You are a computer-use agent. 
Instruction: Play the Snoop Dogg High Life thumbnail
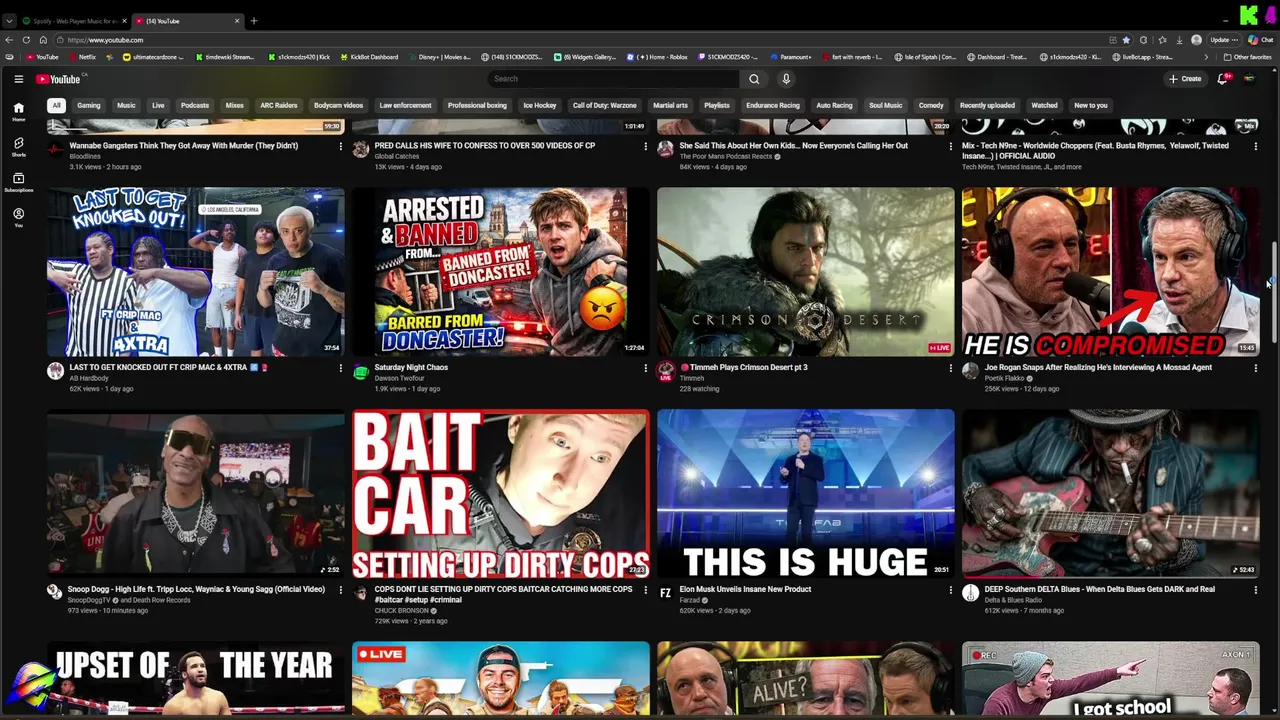[196, 493]
